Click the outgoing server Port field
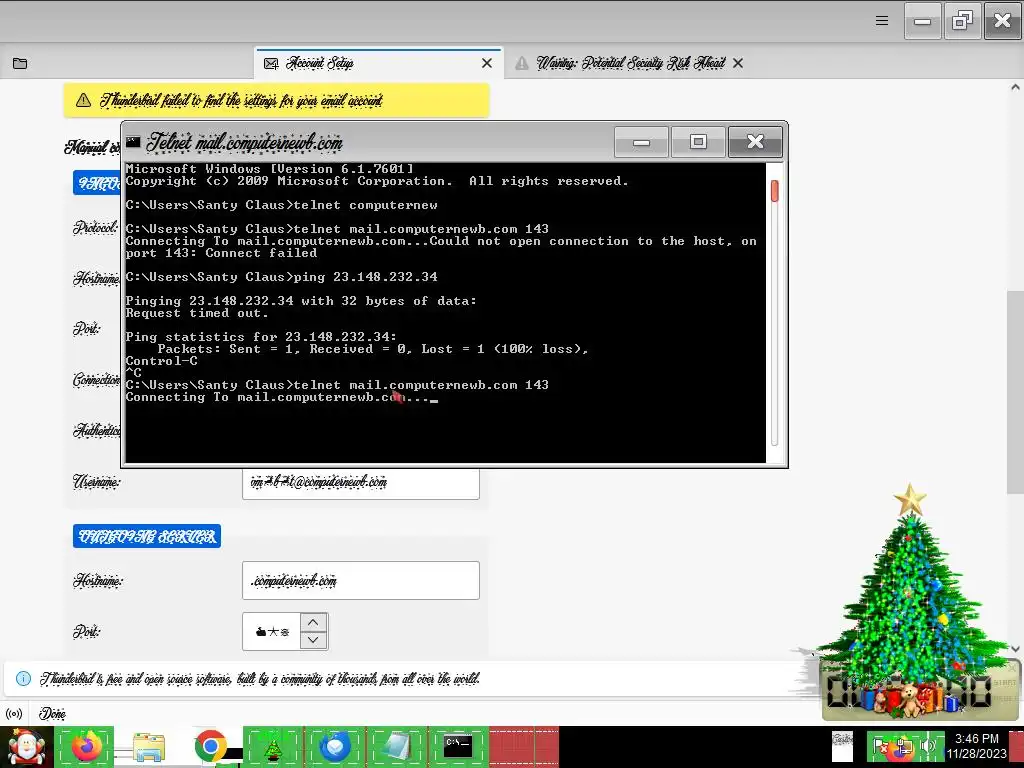This screenshot has height=768, width=1024. click(271, 632)
